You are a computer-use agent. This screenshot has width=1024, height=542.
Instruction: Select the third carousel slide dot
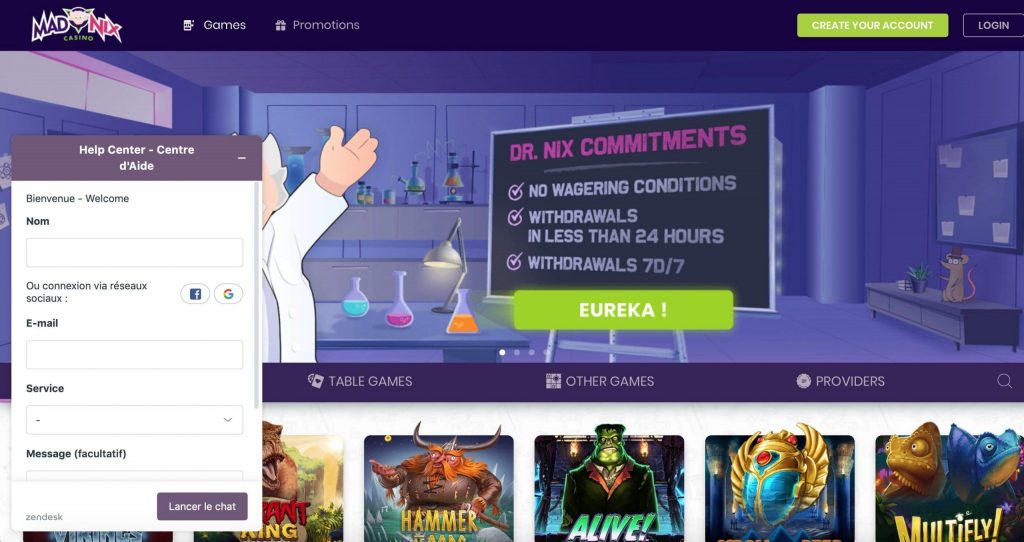click(x=532, y=353)
